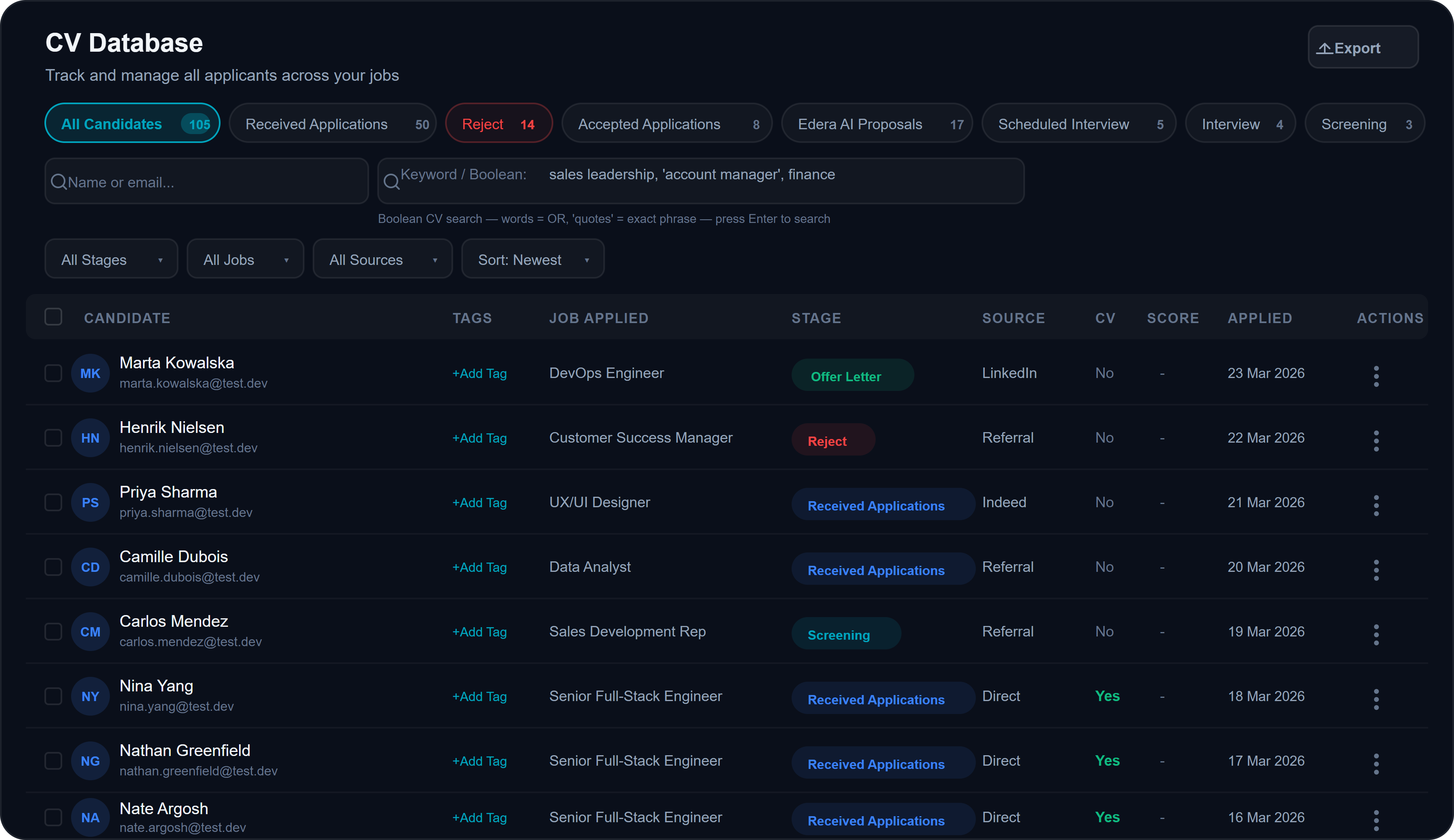Viewport: 1454px width, 840px height.
Task: Expand the All Sources dropdown
Action: (x=382, y=259)
